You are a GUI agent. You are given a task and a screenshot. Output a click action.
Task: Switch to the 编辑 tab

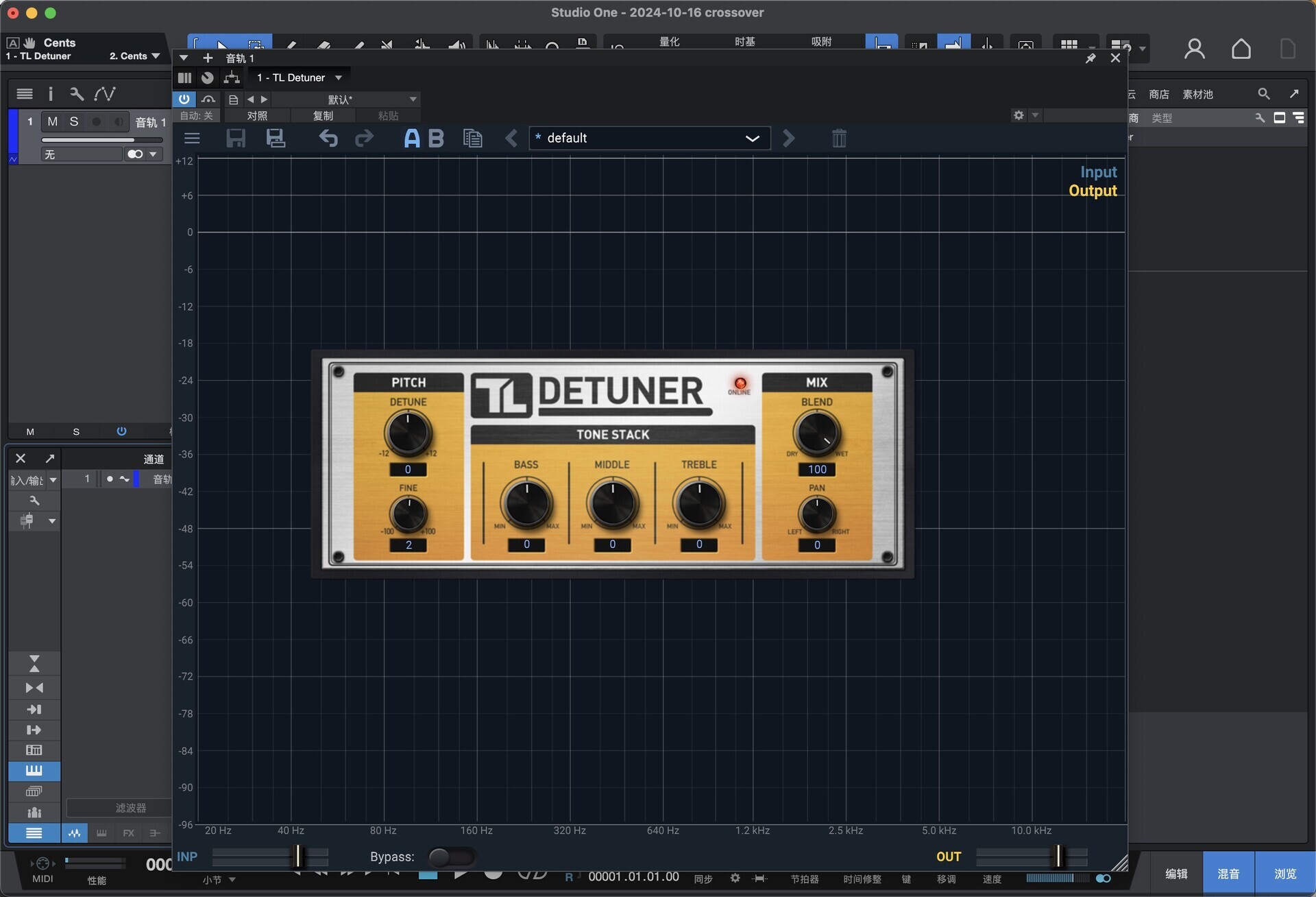pos(1176,874)
